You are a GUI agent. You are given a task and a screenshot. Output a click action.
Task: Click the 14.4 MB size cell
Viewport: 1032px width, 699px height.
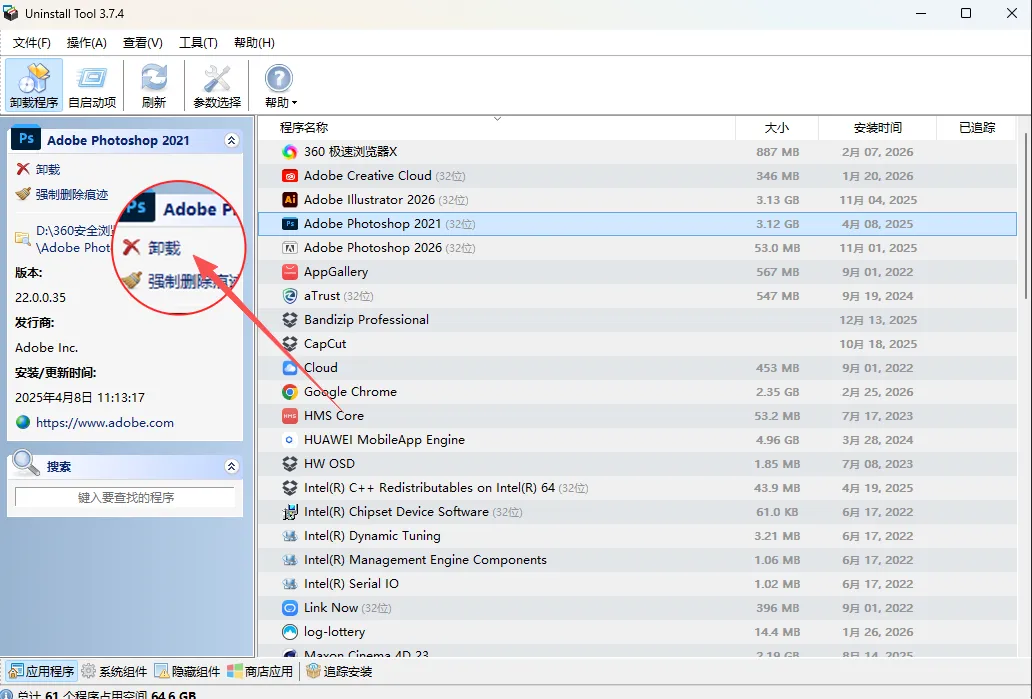[777, 632]
